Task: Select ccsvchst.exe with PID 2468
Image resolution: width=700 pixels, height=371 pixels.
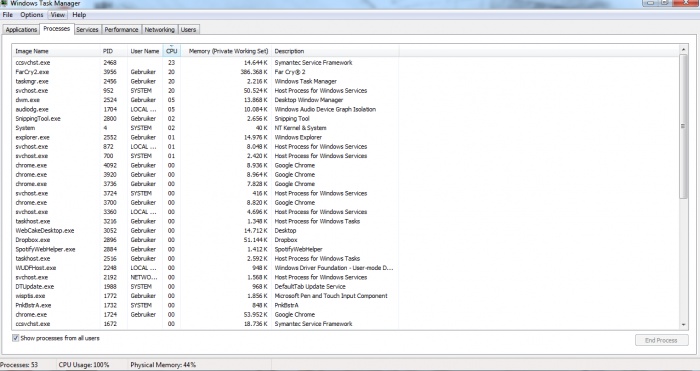Action: tap(205, 63)
